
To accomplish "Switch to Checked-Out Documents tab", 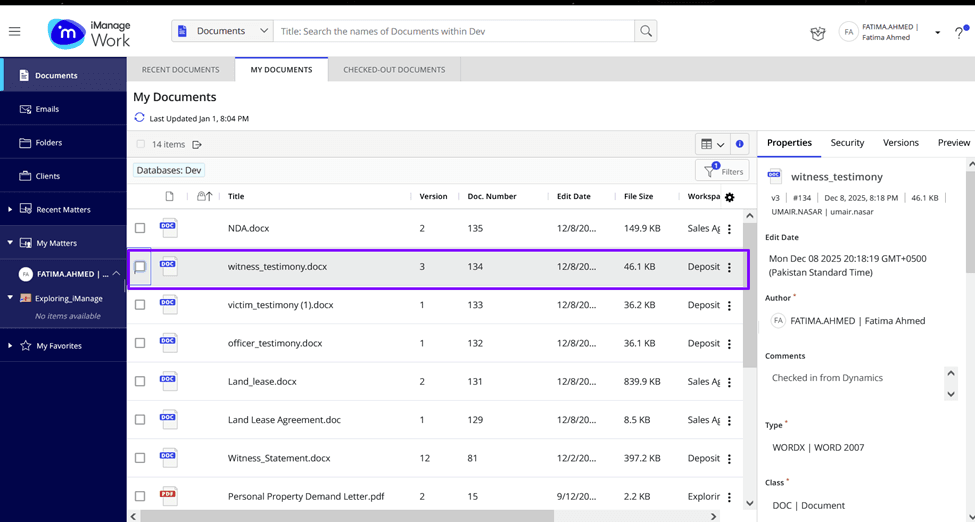I will tap(394, 70).
